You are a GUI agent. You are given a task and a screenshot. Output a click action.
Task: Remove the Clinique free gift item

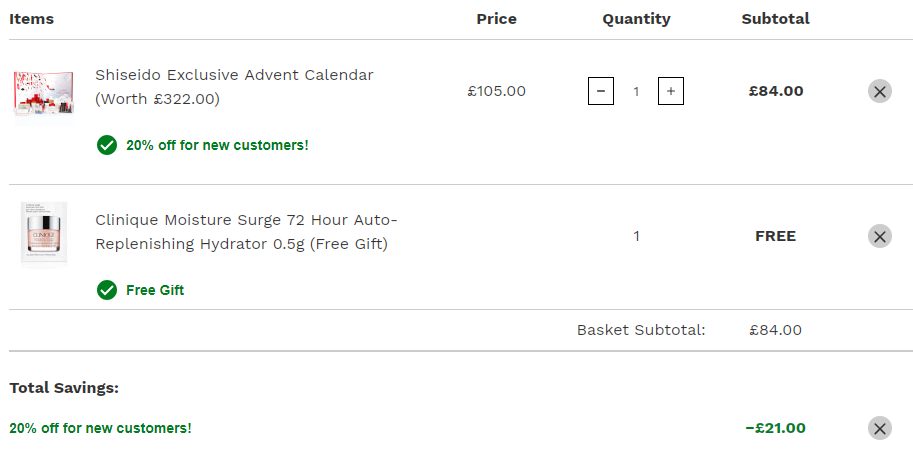879,236
